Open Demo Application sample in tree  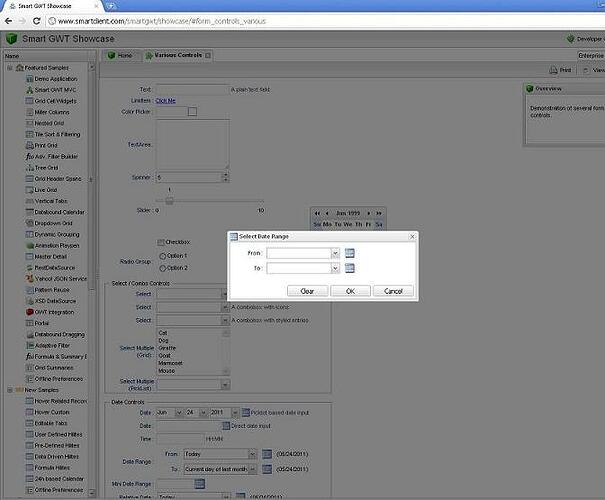[56, 79]
